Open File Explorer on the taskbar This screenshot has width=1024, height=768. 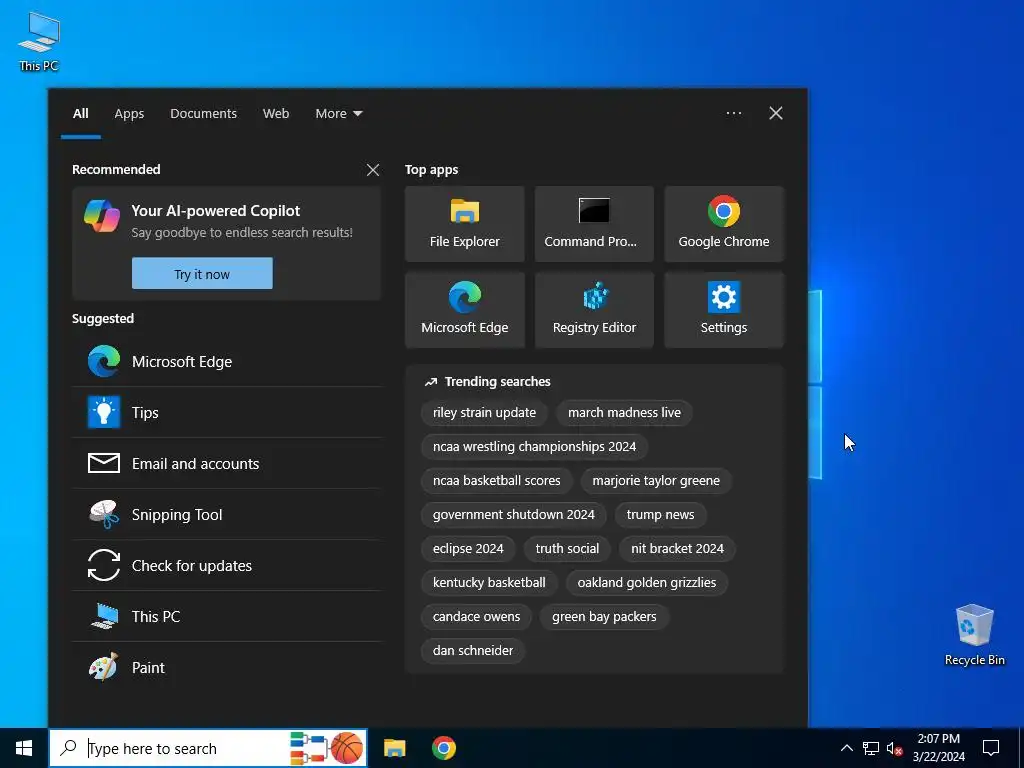pos(394,748)
